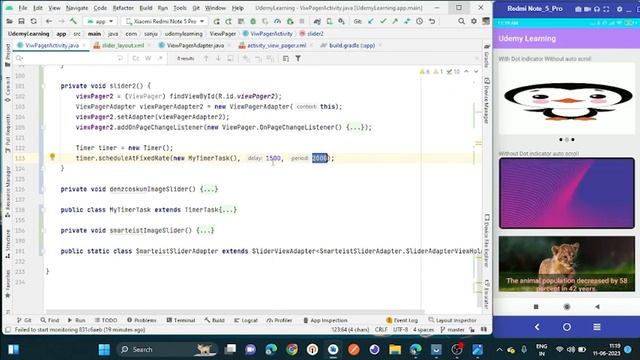Click the purple gradient slider image
This screenshot has width=640, height=360.
567,193
